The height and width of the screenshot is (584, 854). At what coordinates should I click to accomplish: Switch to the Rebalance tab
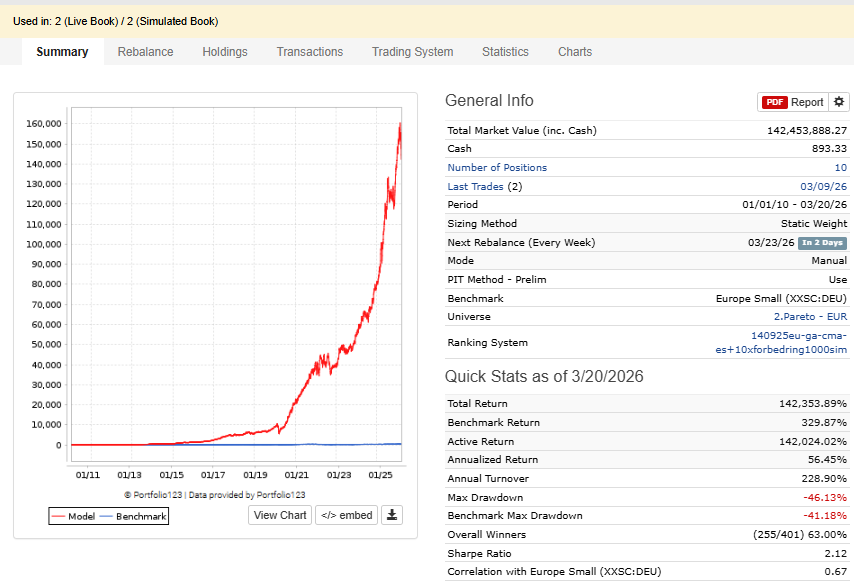[x=145, y=52]
